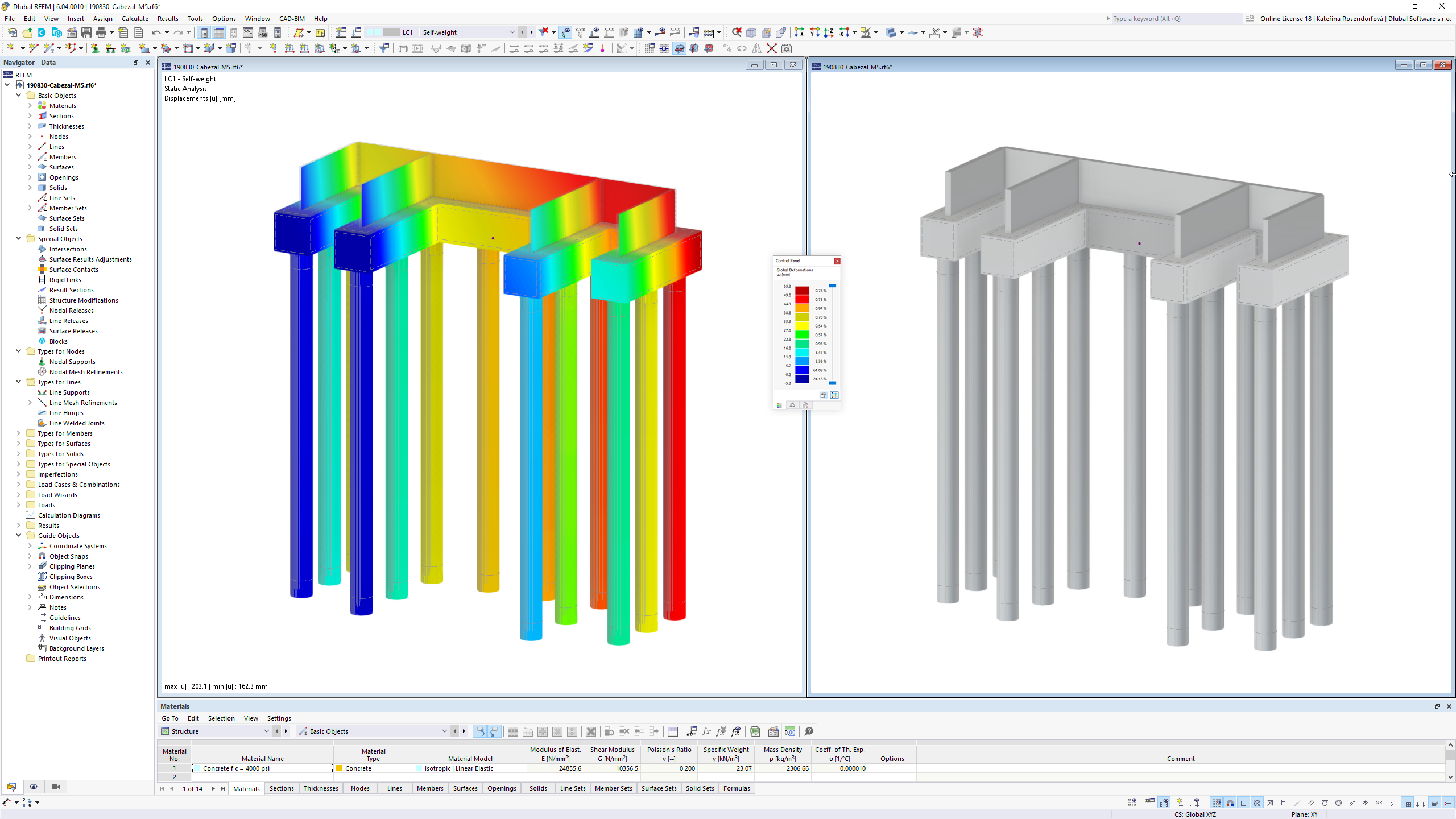Expand the Load Cases & Combinations tree item

(18, 484)
